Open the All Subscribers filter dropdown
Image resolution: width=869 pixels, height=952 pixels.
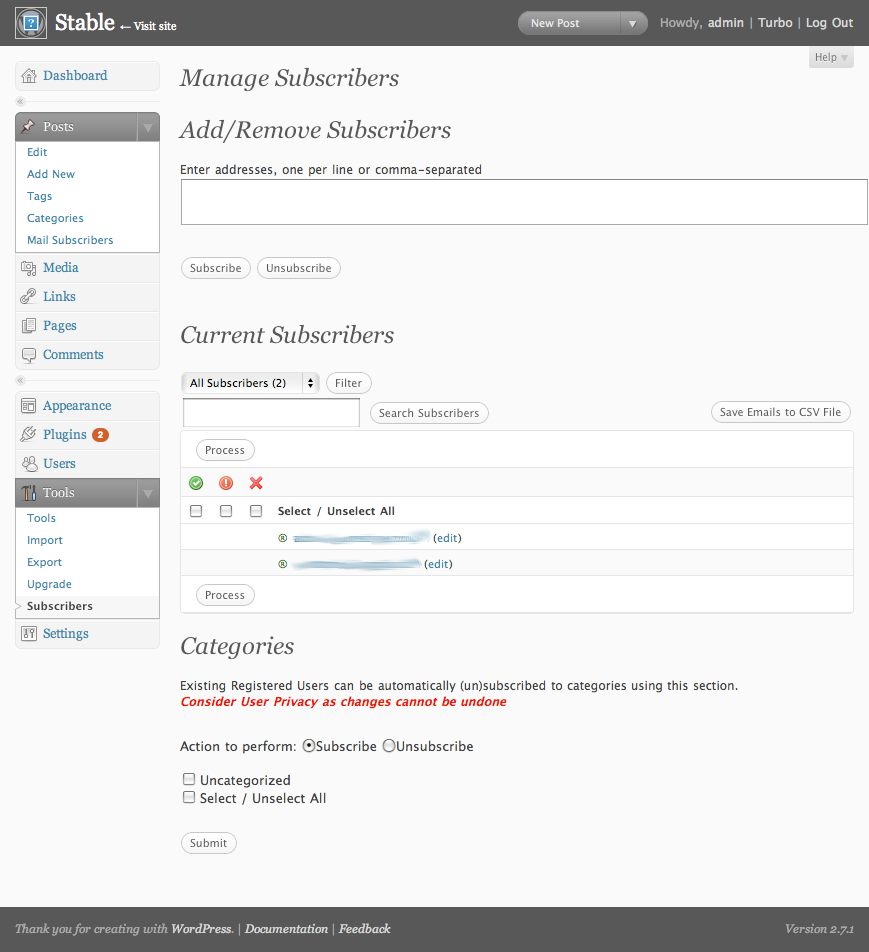pos(250,383)
